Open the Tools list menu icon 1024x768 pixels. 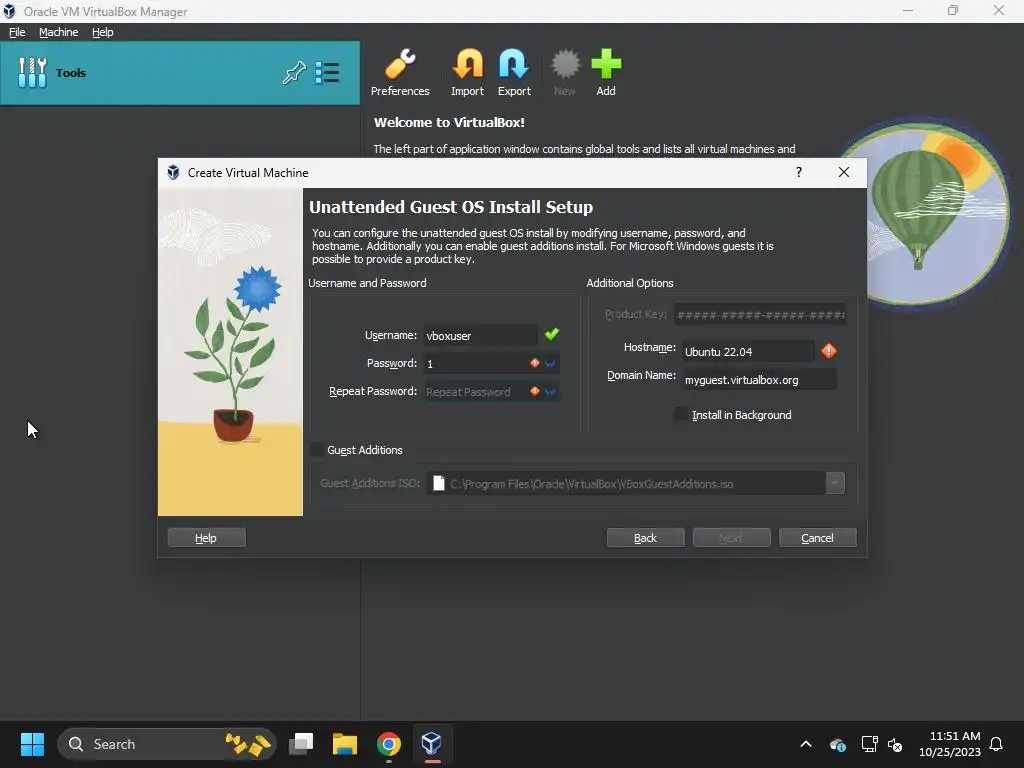[x=327, y=72]
